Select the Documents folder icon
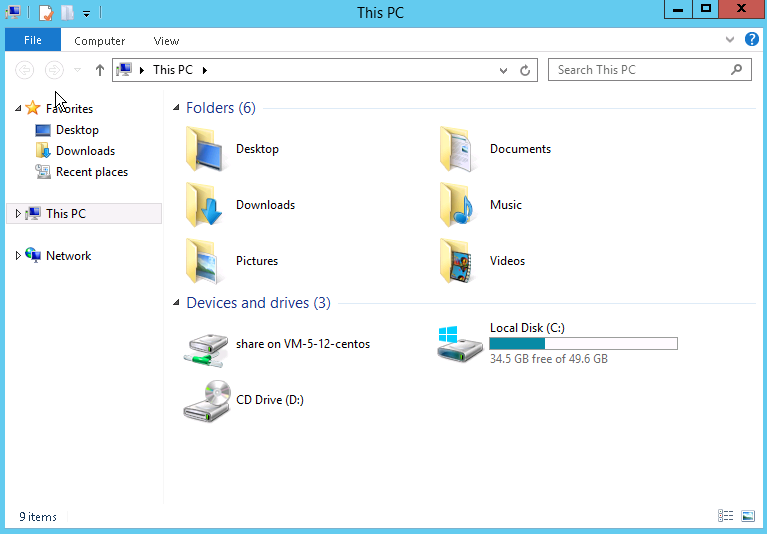 pyautogui.click(x=458, y=149)
